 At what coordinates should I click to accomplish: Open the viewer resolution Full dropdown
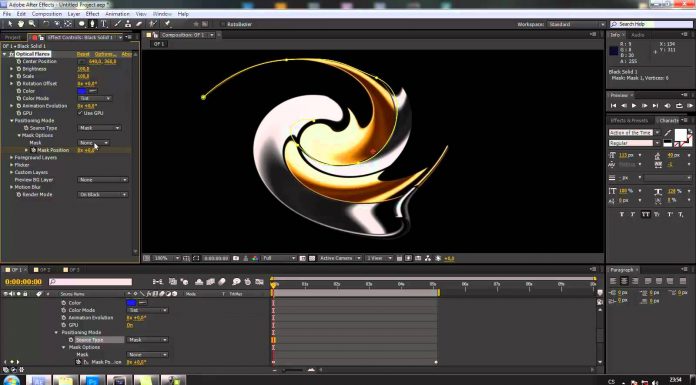[279, 258]
